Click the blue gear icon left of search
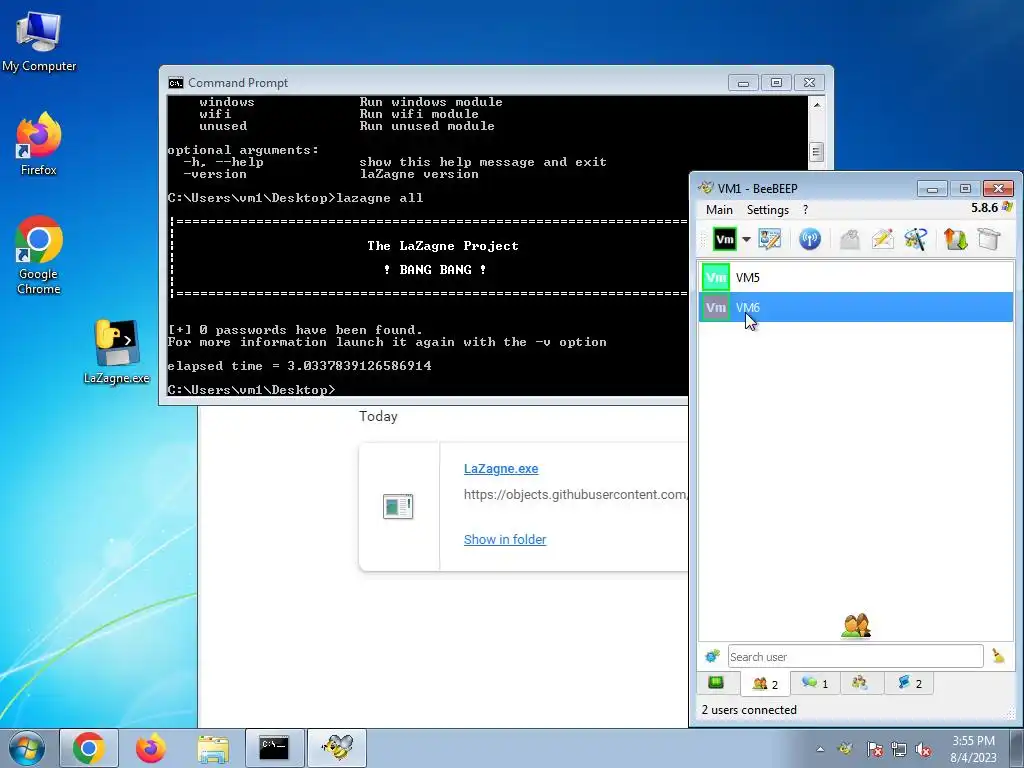This screenshot has width=1024, height=768. (x=712, y=656)
